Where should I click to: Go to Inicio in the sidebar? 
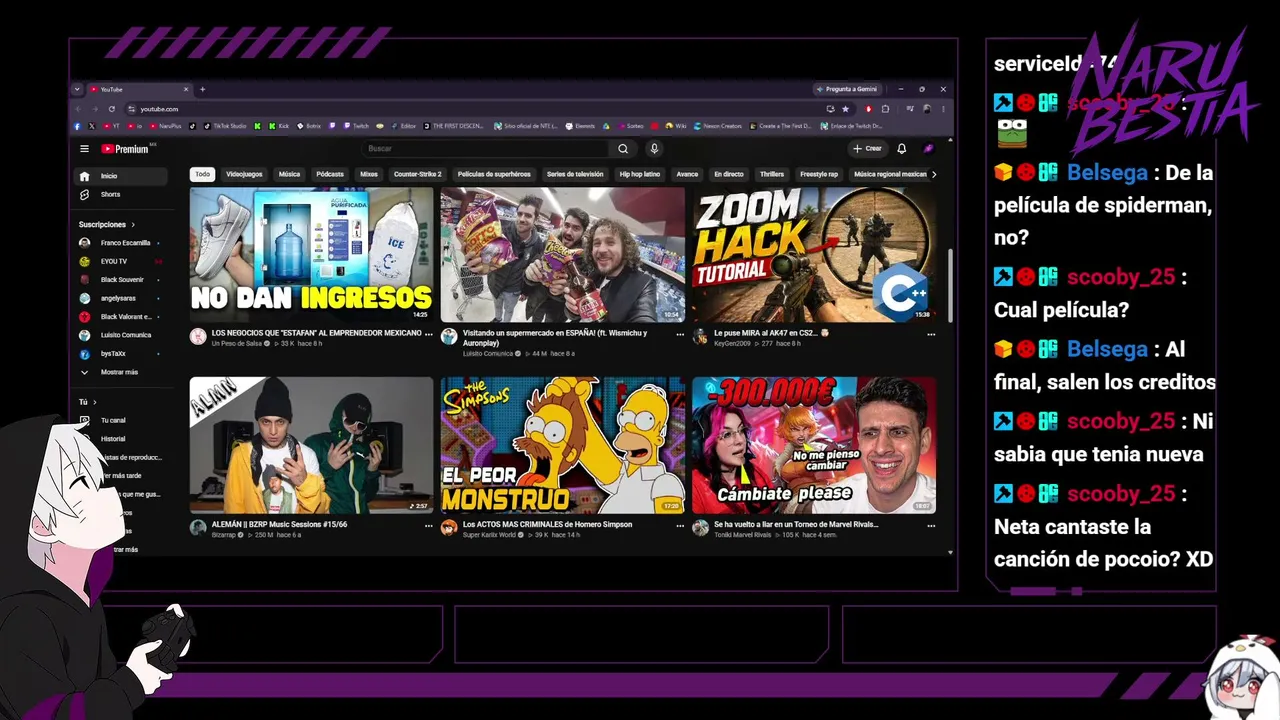tap(122, 176)
